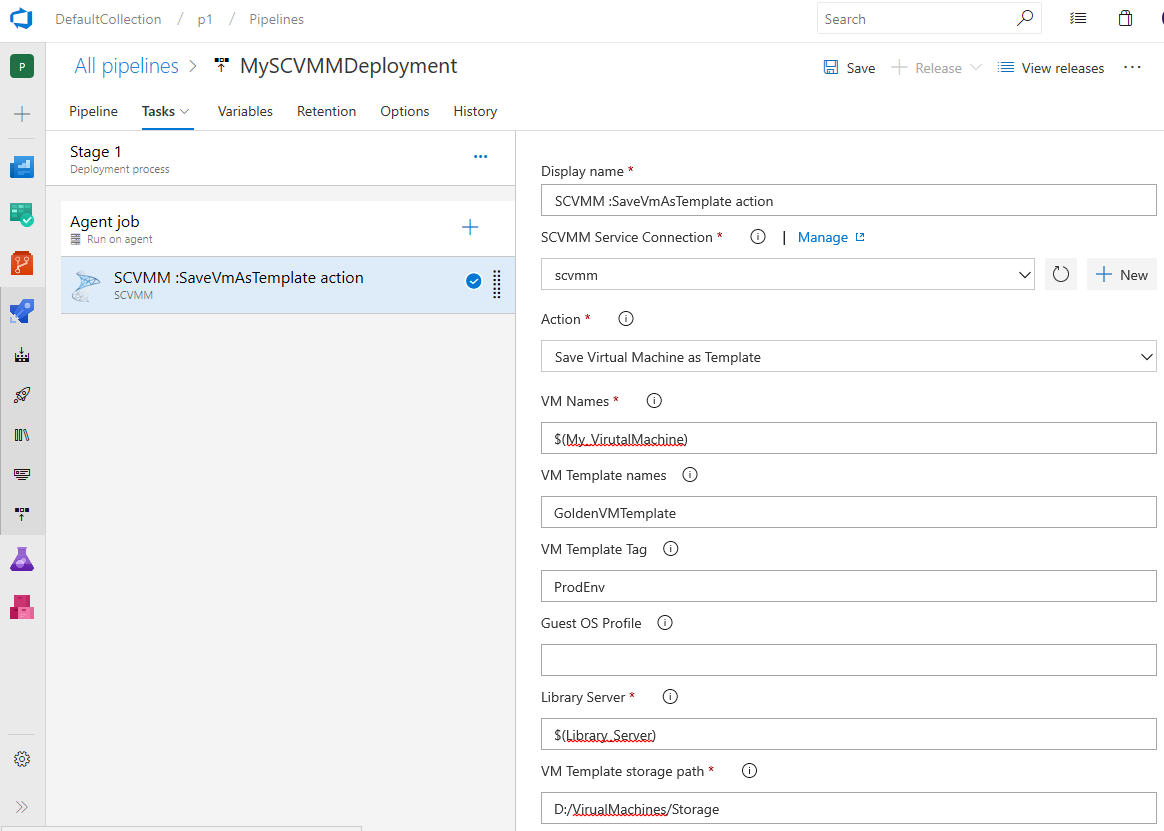
Task: Switch to the Retention tab
Action: tap(327, 111)
